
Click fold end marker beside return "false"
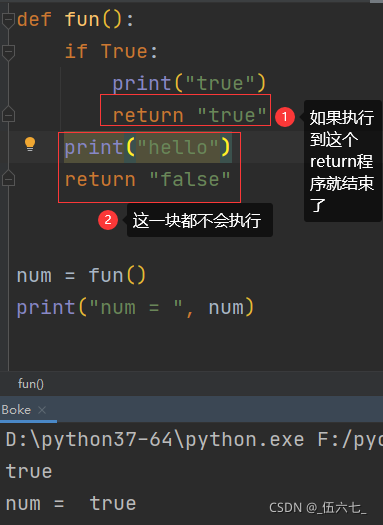8,178
